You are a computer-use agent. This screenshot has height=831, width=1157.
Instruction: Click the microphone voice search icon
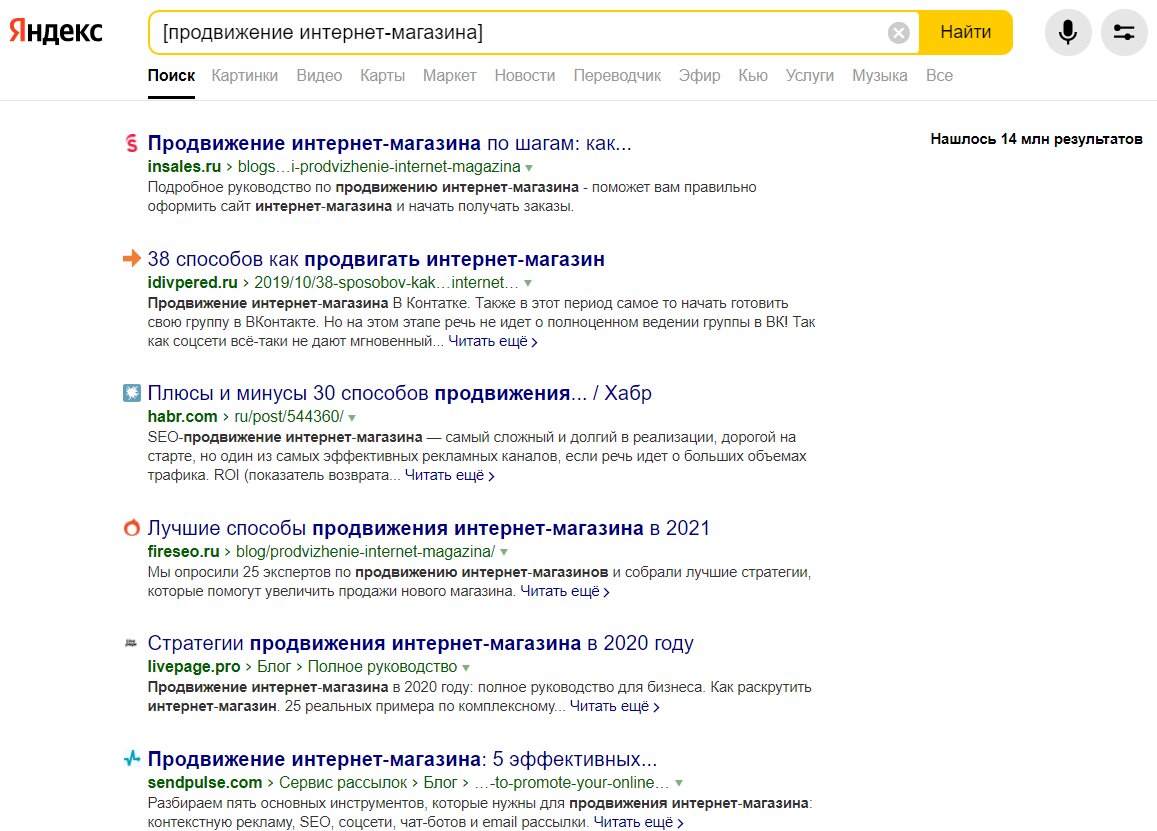[1068, 32]
